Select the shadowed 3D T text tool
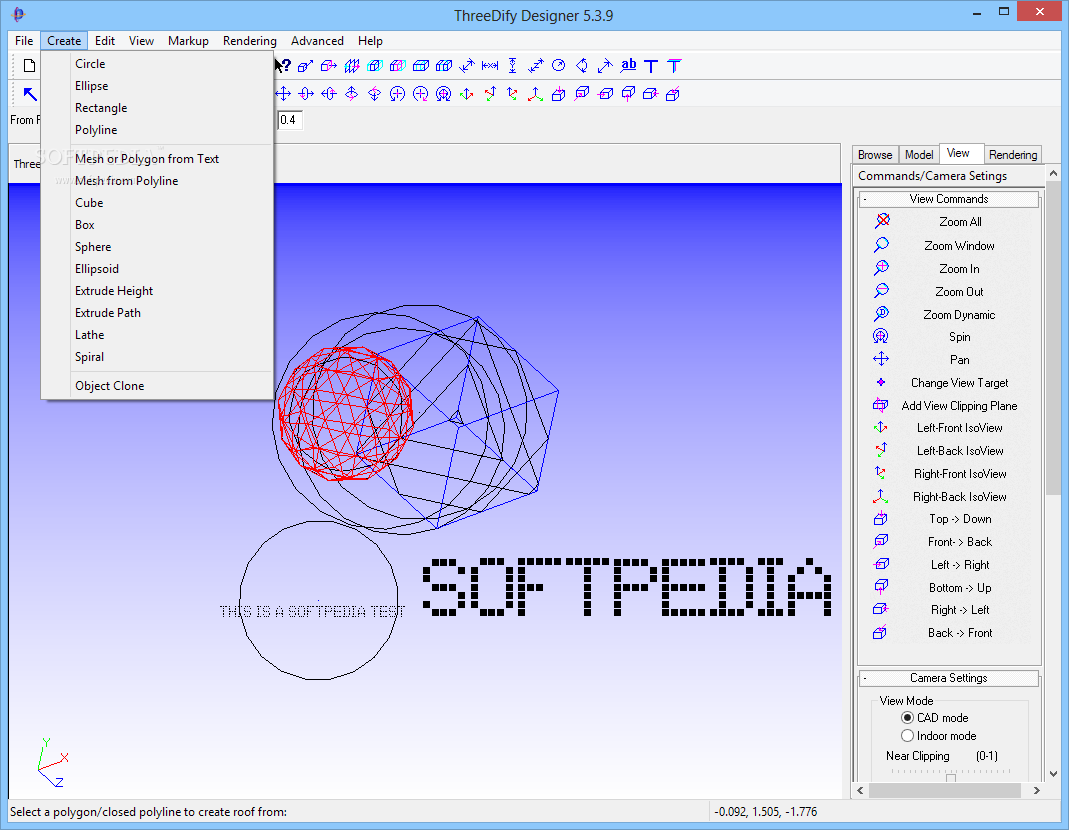The width and height of the screenshot is (1069, 830). pos(674,66)
